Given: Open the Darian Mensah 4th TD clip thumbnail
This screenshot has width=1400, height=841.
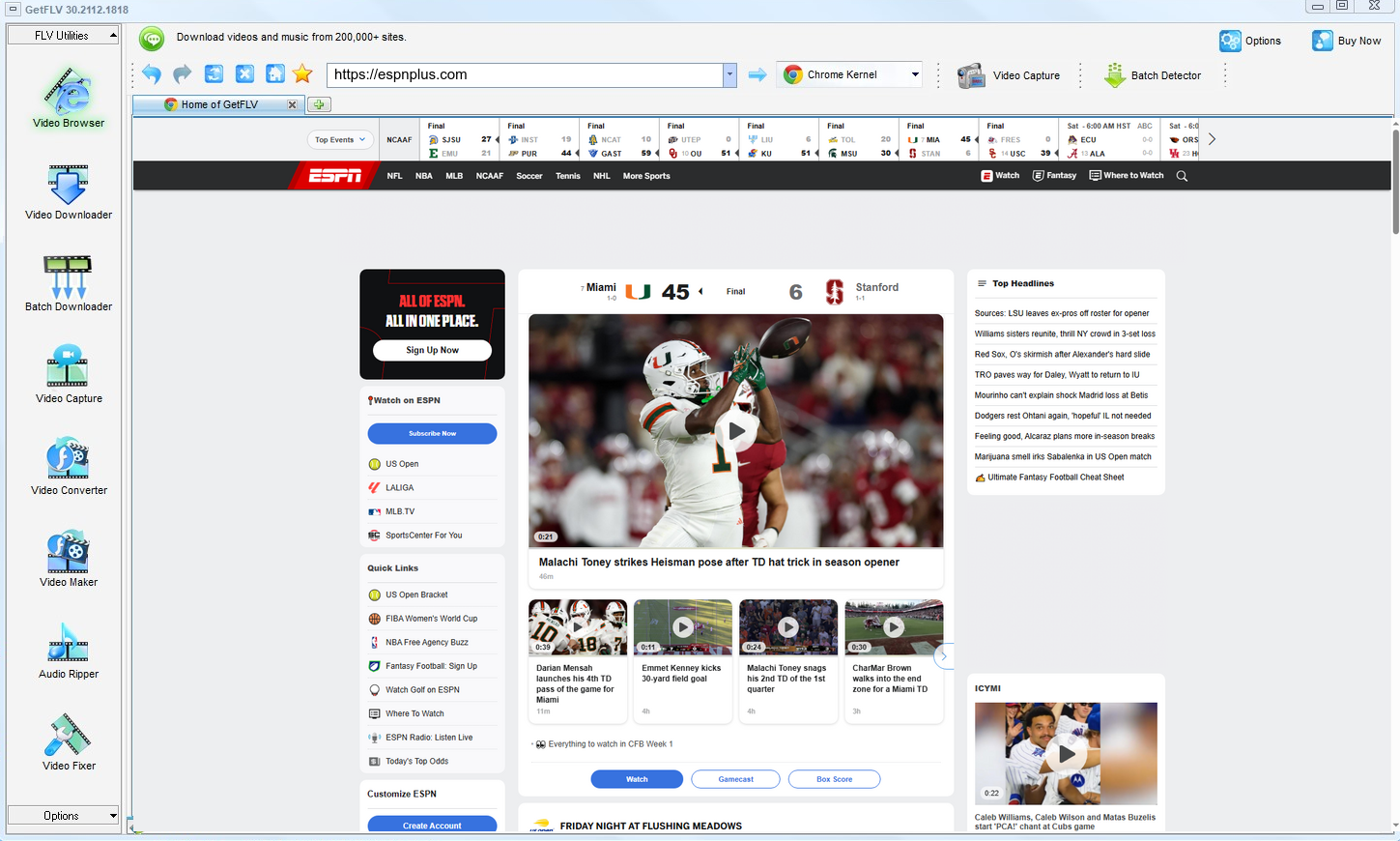Looking at the screenshot, I should [578, 627].
